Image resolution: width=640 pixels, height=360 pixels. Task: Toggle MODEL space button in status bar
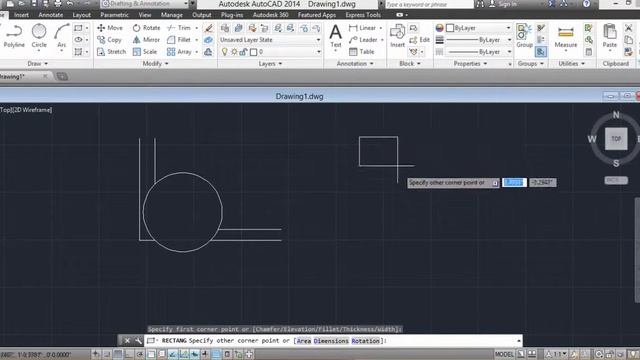click(x=504, y=354)
